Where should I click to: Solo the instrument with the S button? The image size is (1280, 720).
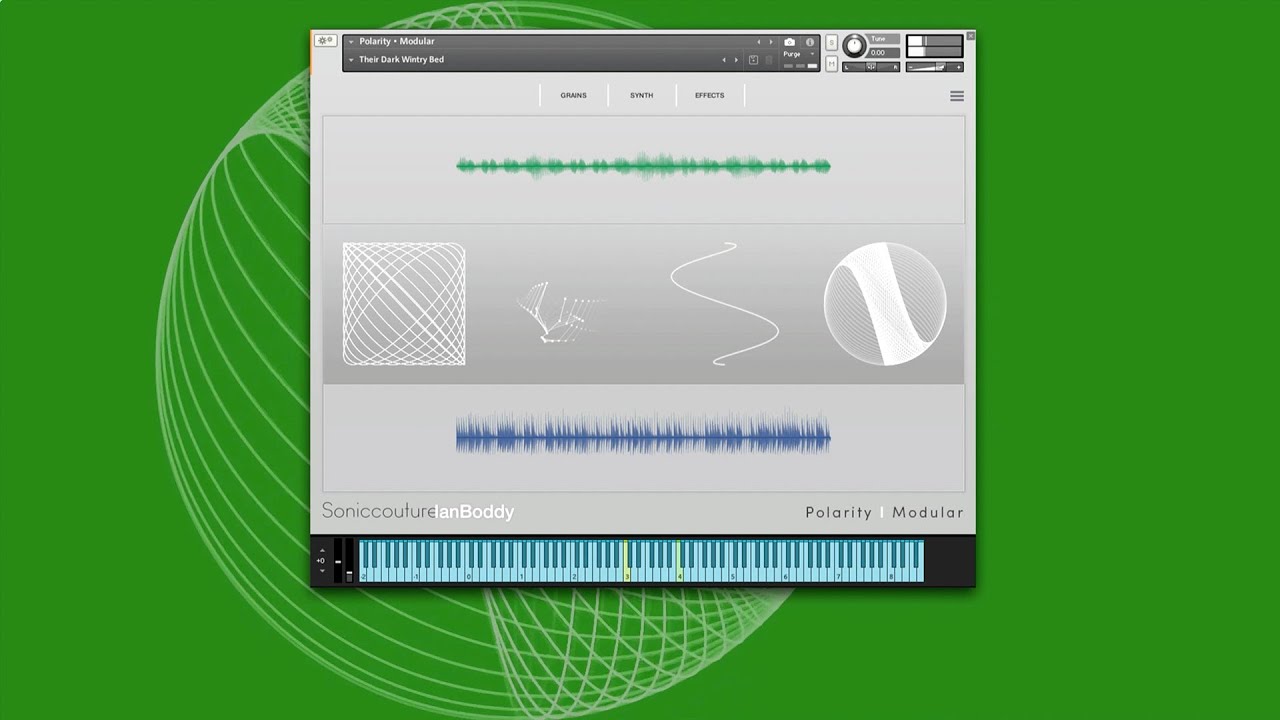831,42
